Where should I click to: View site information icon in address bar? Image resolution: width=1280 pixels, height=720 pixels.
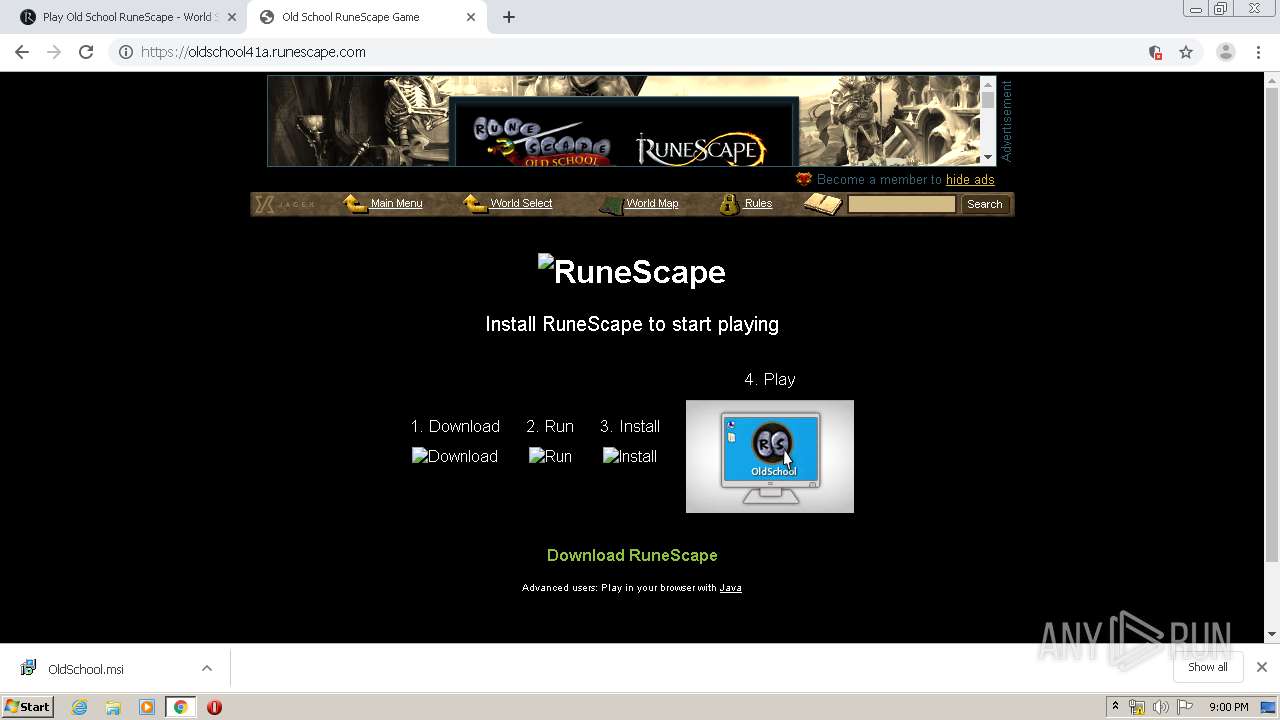[126, 52]
